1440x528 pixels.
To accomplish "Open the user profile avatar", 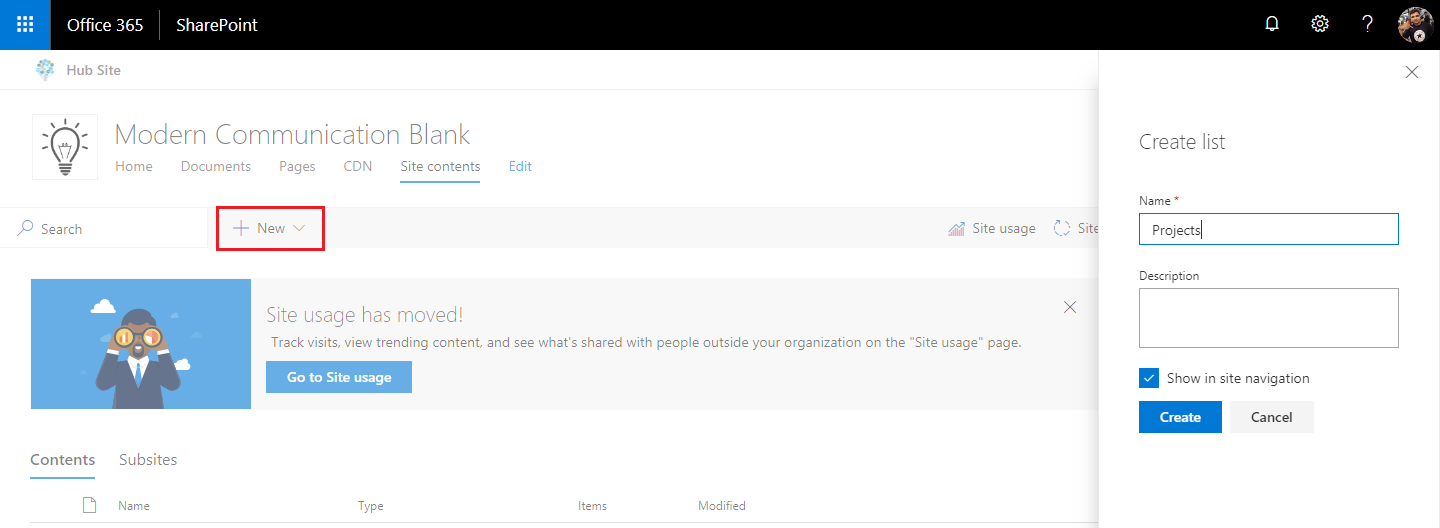I will (x=1415, y=25).
